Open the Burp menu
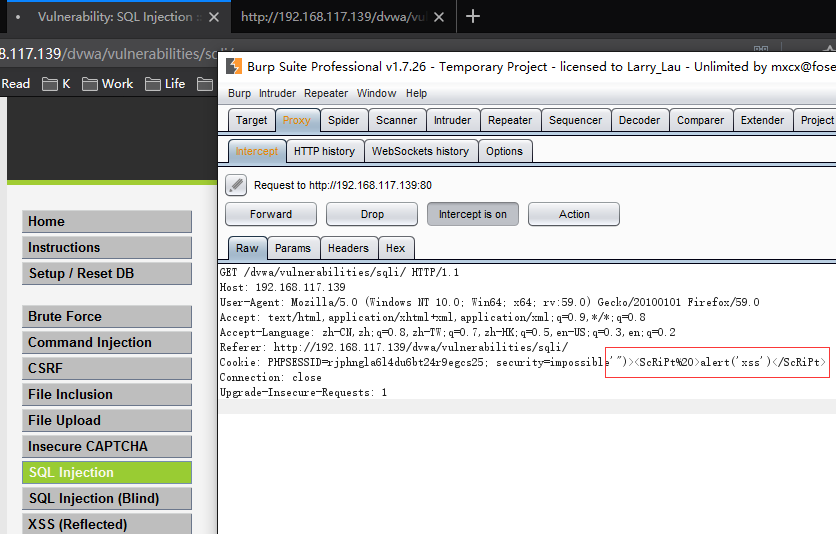Viewport: 836px width, 534px height. pyautogui.click(x=239, y=93)
